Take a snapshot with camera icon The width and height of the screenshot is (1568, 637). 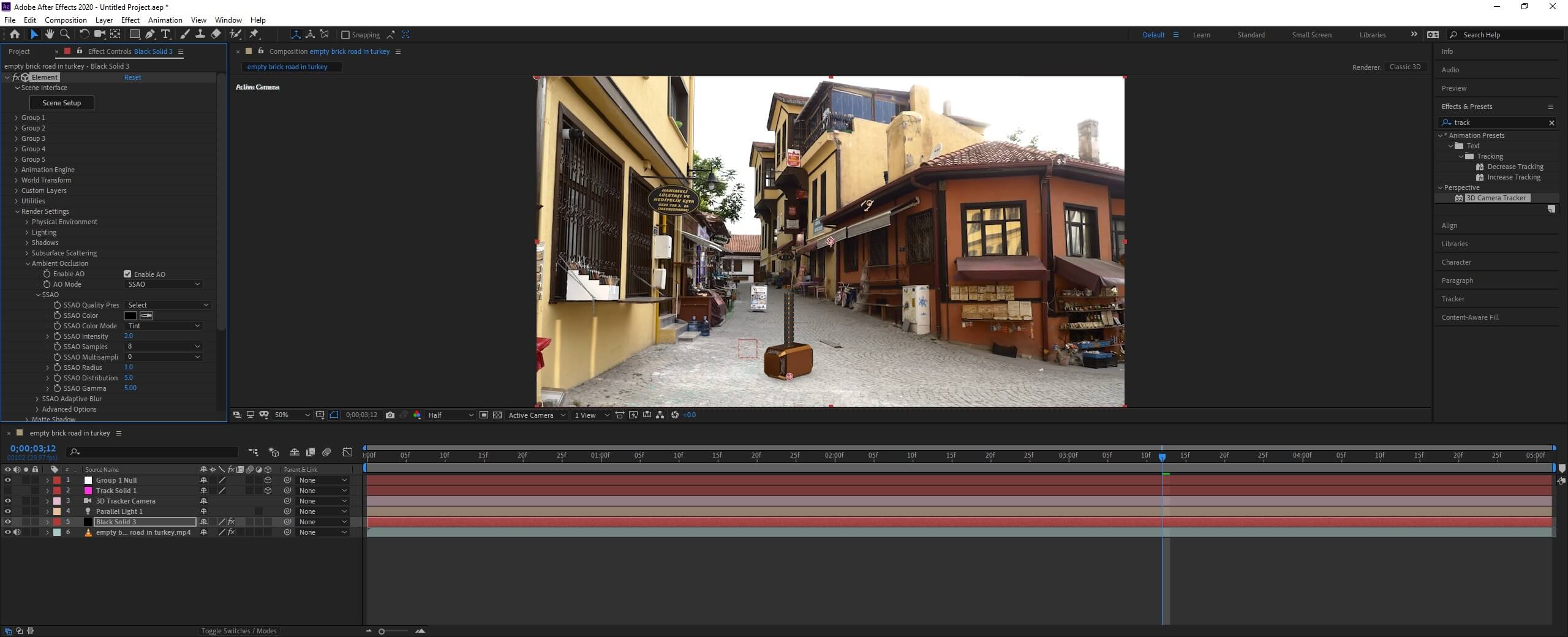click(390, 415)
